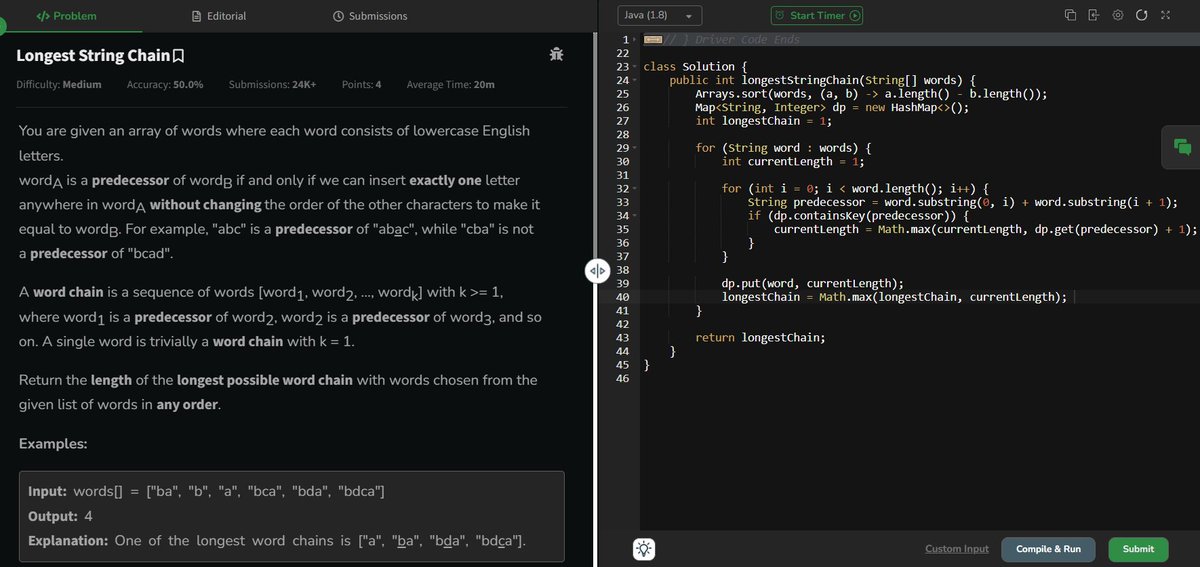Click the import code file icon

(x=1094, y=15)
